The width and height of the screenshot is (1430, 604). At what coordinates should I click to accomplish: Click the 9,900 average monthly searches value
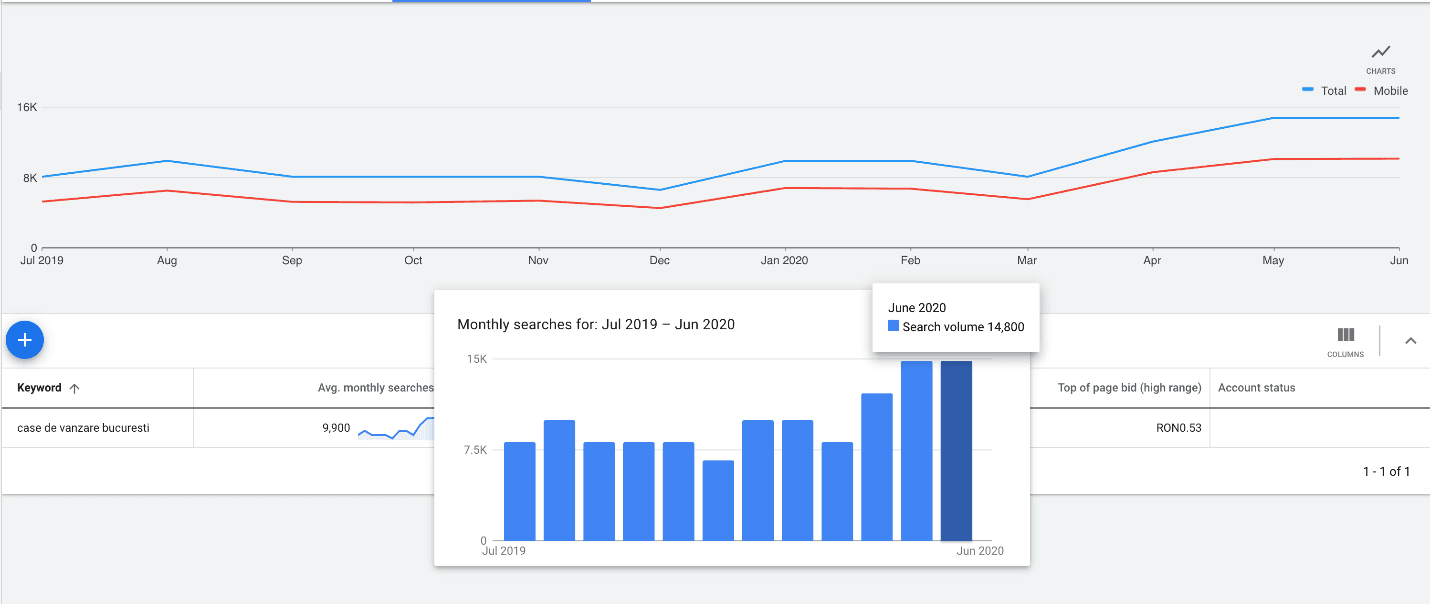(x=336, y=428)
